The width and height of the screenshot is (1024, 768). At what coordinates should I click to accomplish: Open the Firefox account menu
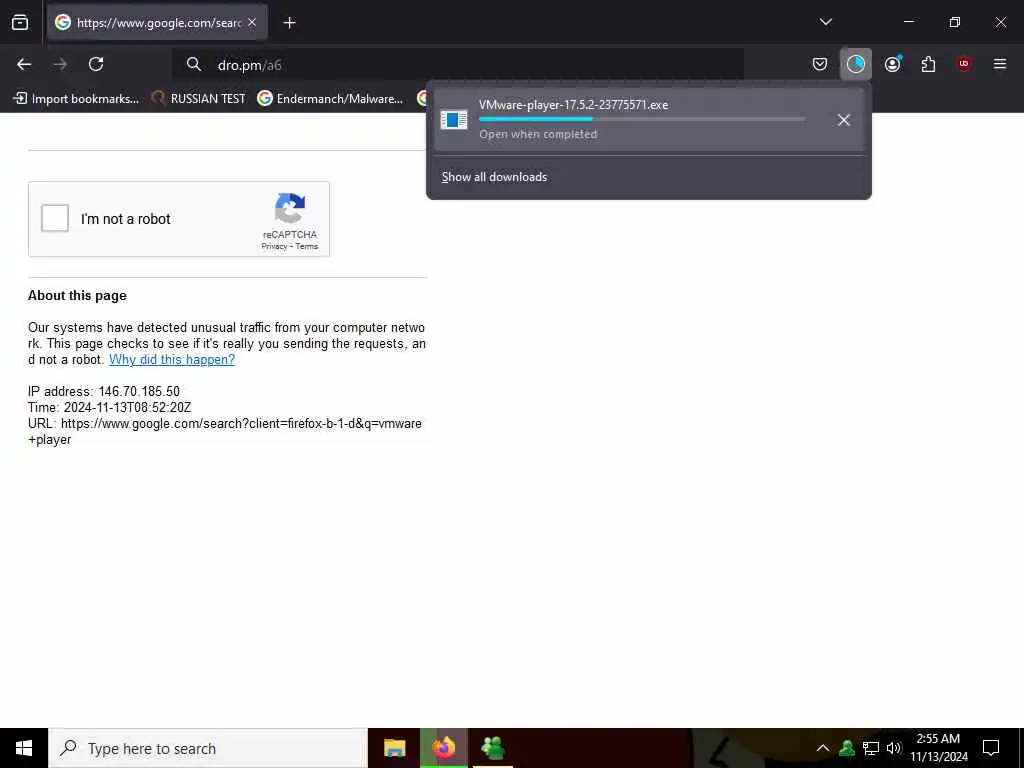click(x=892, y=64)
